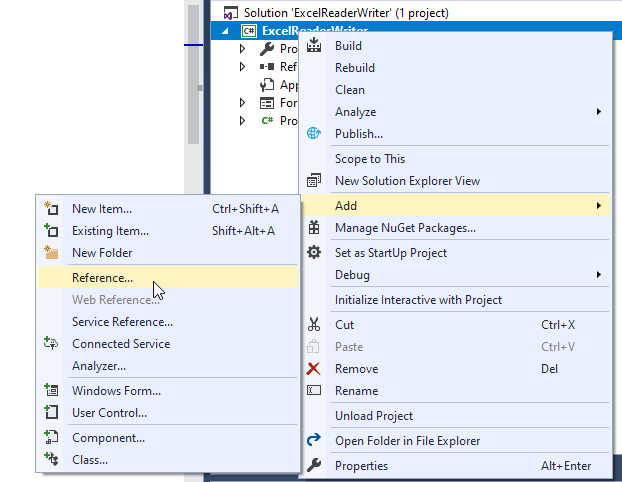This screenshot has height=482, width=622.
Task: Click the Class icon in Add submenu
Action: (x=51, y=459)
